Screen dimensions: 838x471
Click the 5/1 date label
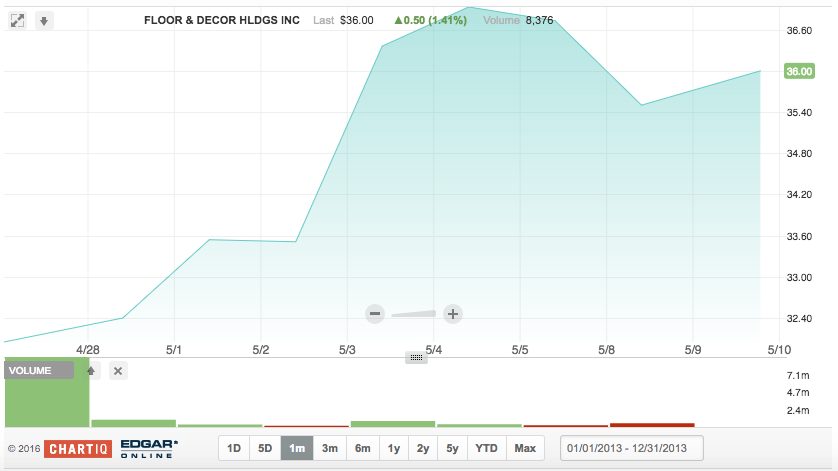tap(174, 350)
